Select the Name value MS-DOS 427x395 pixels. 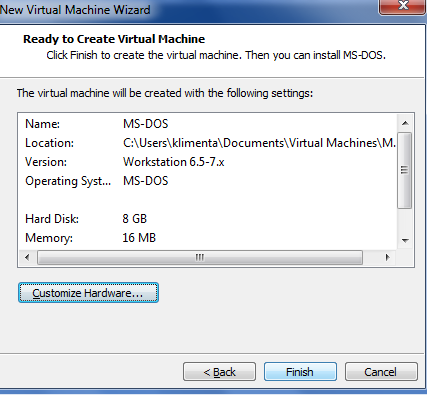[146, 124]
